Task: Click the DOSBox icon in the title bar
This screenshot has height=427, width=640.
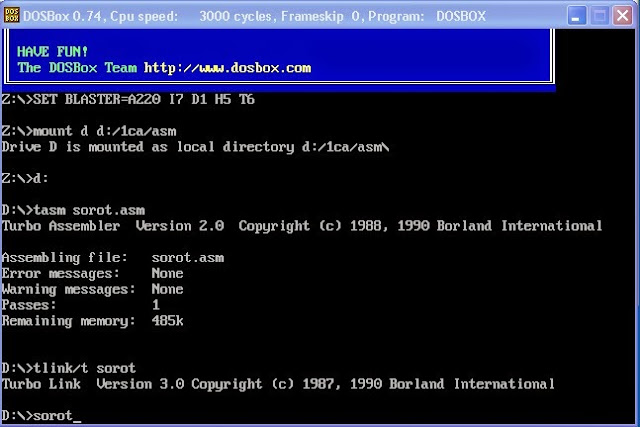Action: [11, 16]
